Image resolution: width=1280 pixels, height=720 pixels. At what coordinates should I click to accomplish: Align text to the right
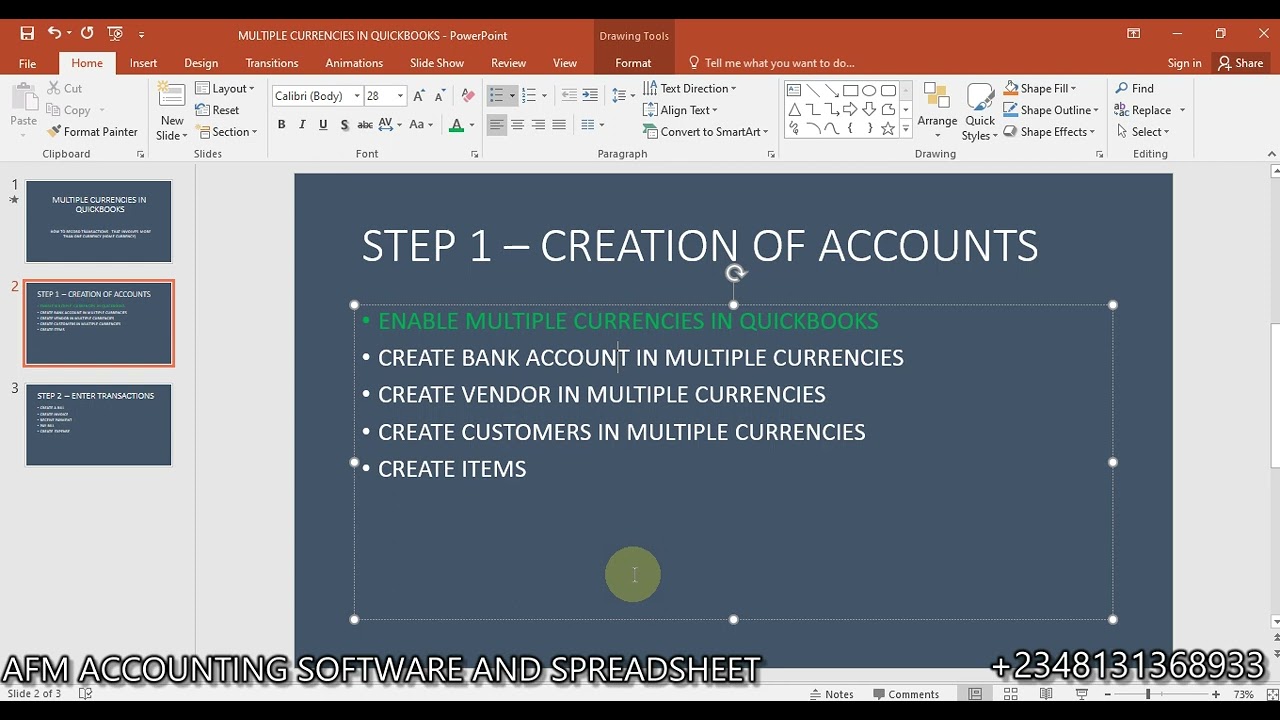538,125
